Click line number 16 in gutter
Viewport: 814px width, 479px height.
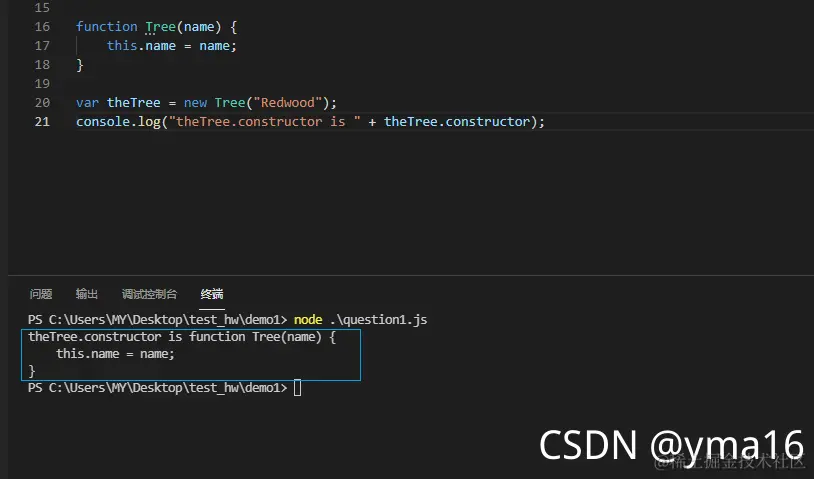point(42,26)
